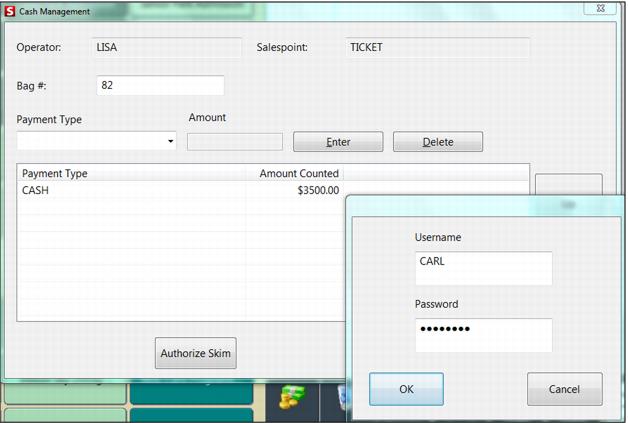Click the Authorize Skim button
628x423 pixels.
coord(196,353)
